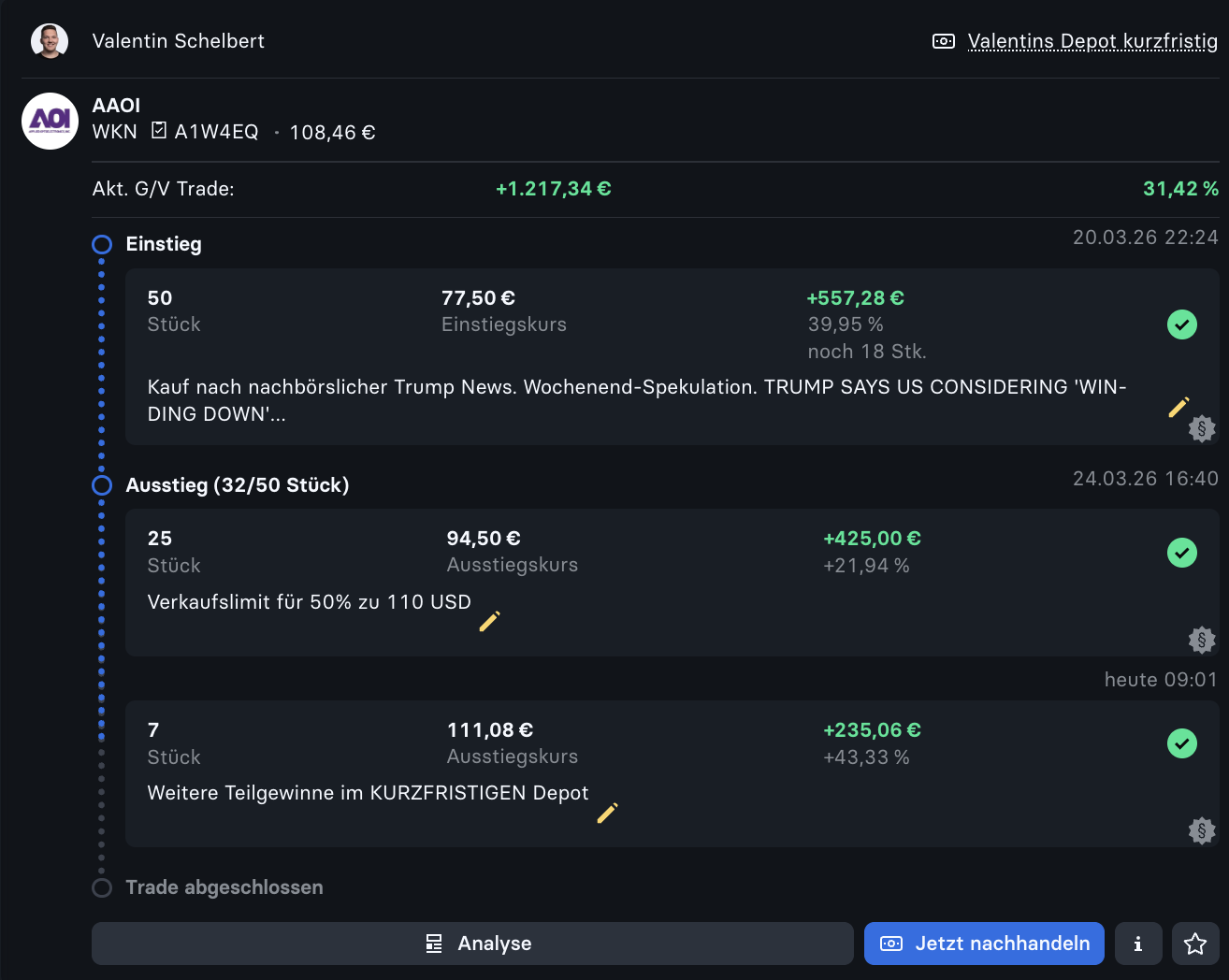Open legal badge on 25 Stück exit card
Image resolution: width=1229 pixels, height=980 pixels.
coord(1201,640)
